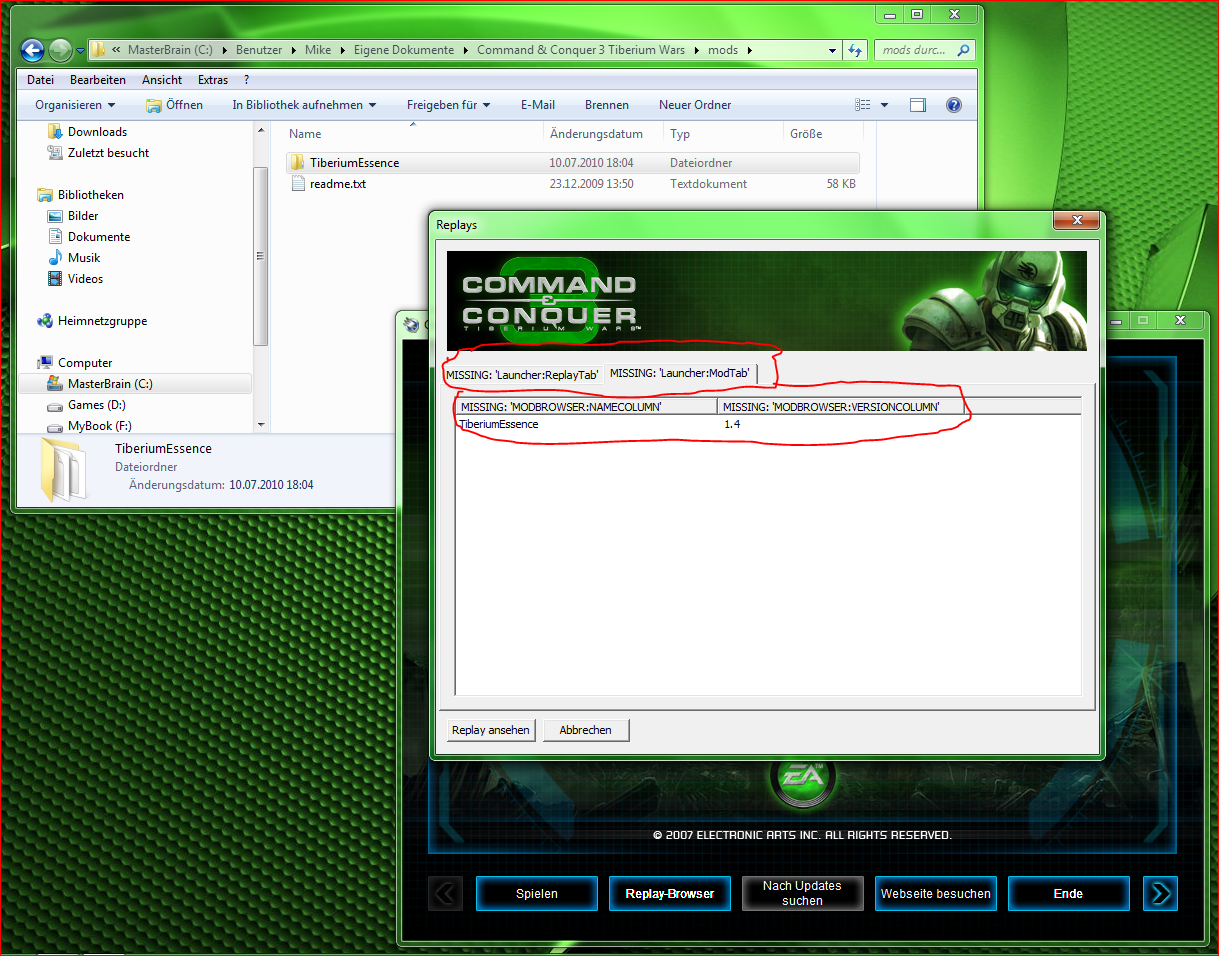The width and height of the screenshot is (1219, 956).
Task: Expand breadcrumb arrow after Mike
Action: tap(341, 50)
